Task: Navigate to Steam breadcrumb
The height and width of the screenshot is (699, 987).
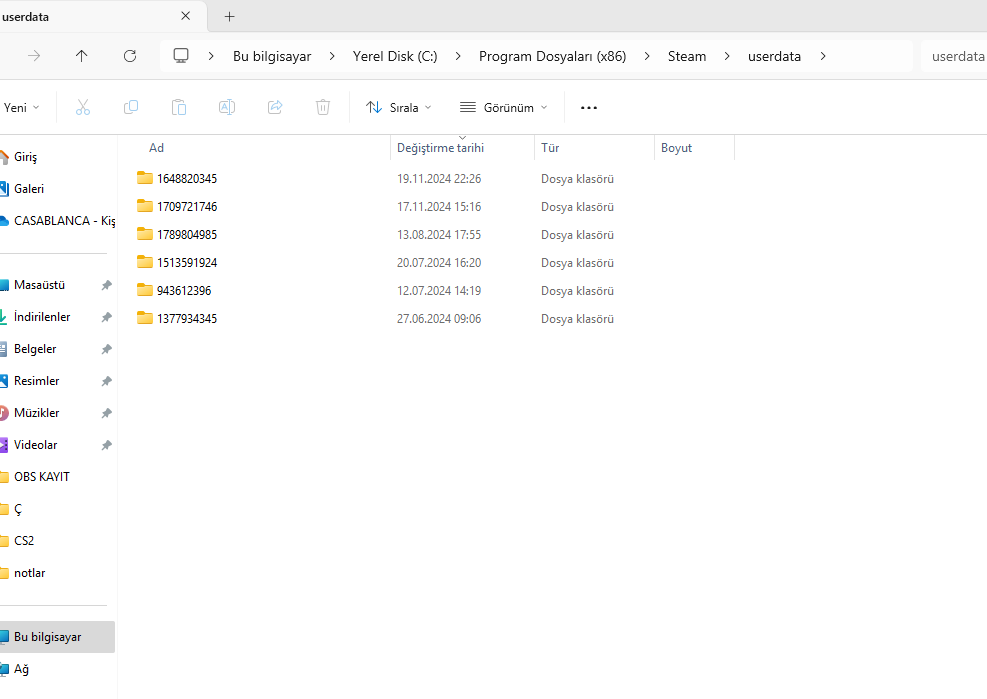Action: 687,56
